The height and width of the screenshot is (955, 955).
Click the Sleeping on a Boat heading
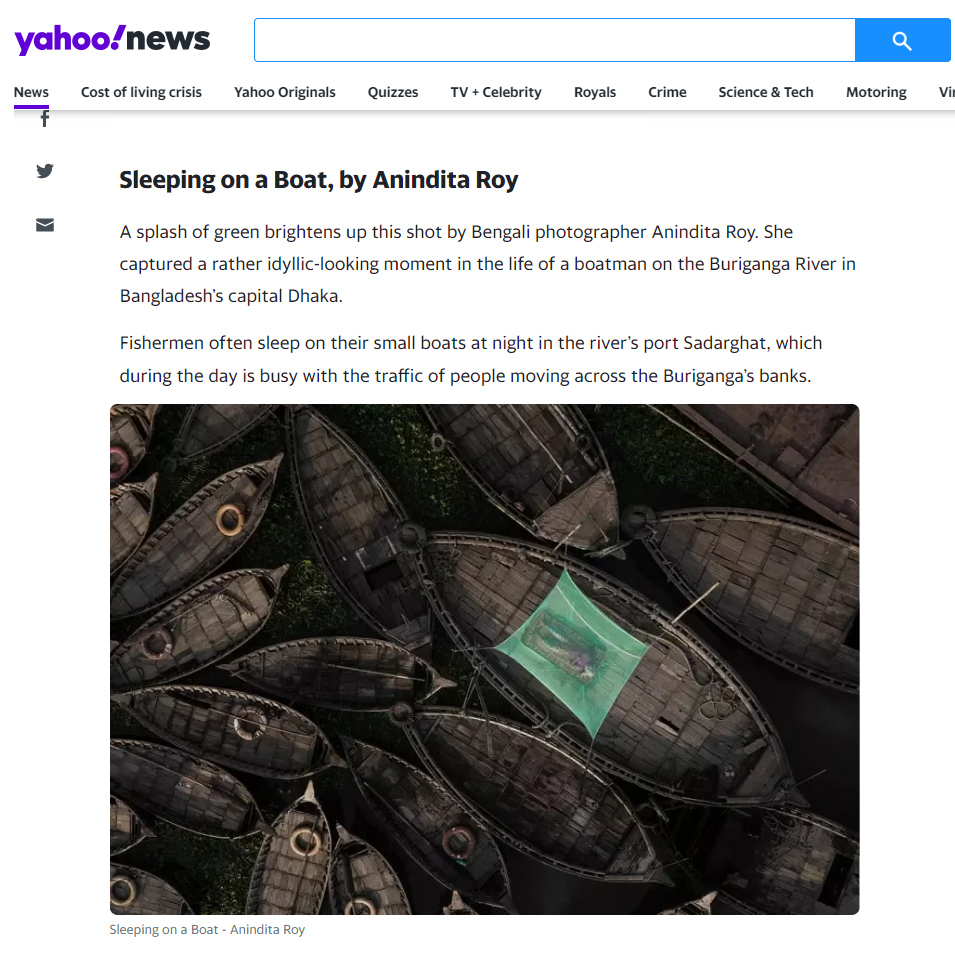(x=319, y=180)
